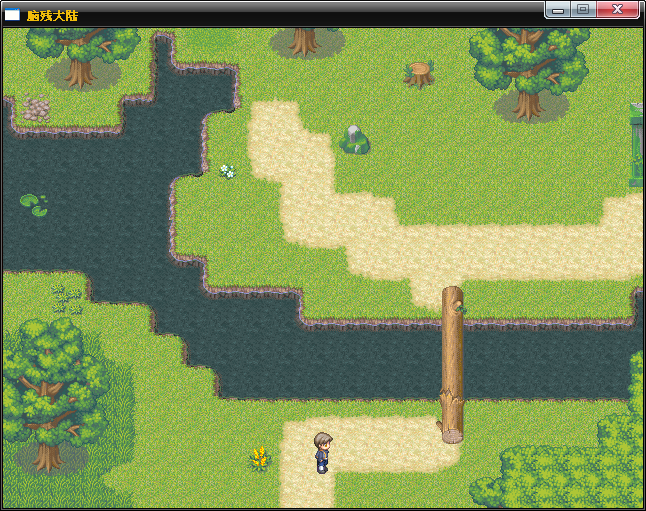
Task: Click the player character on the sand path
Action: click(323, 452)
